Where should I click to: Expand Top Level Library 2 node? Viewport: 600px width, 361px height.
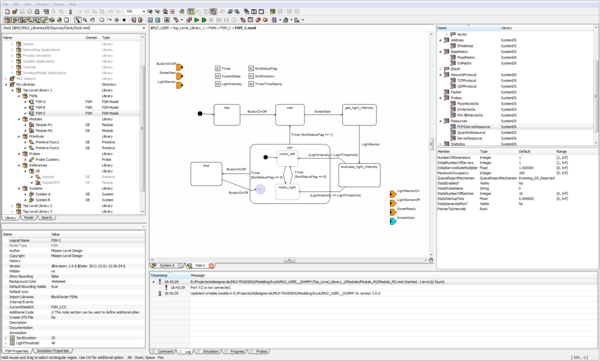pos(12,206)
